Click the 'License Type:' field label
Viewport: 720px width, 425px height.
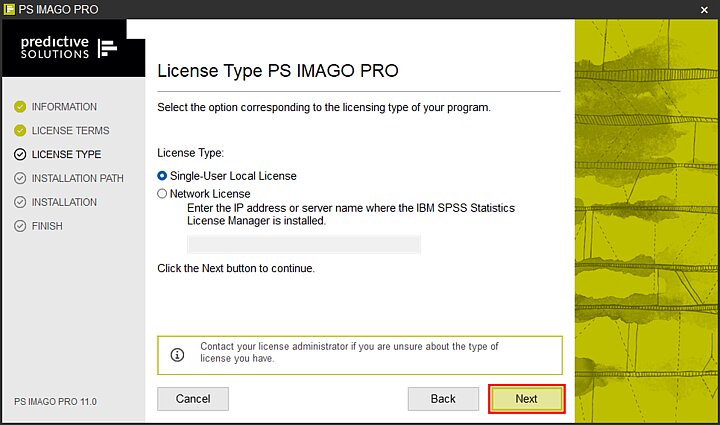click(x=191, y=153)
